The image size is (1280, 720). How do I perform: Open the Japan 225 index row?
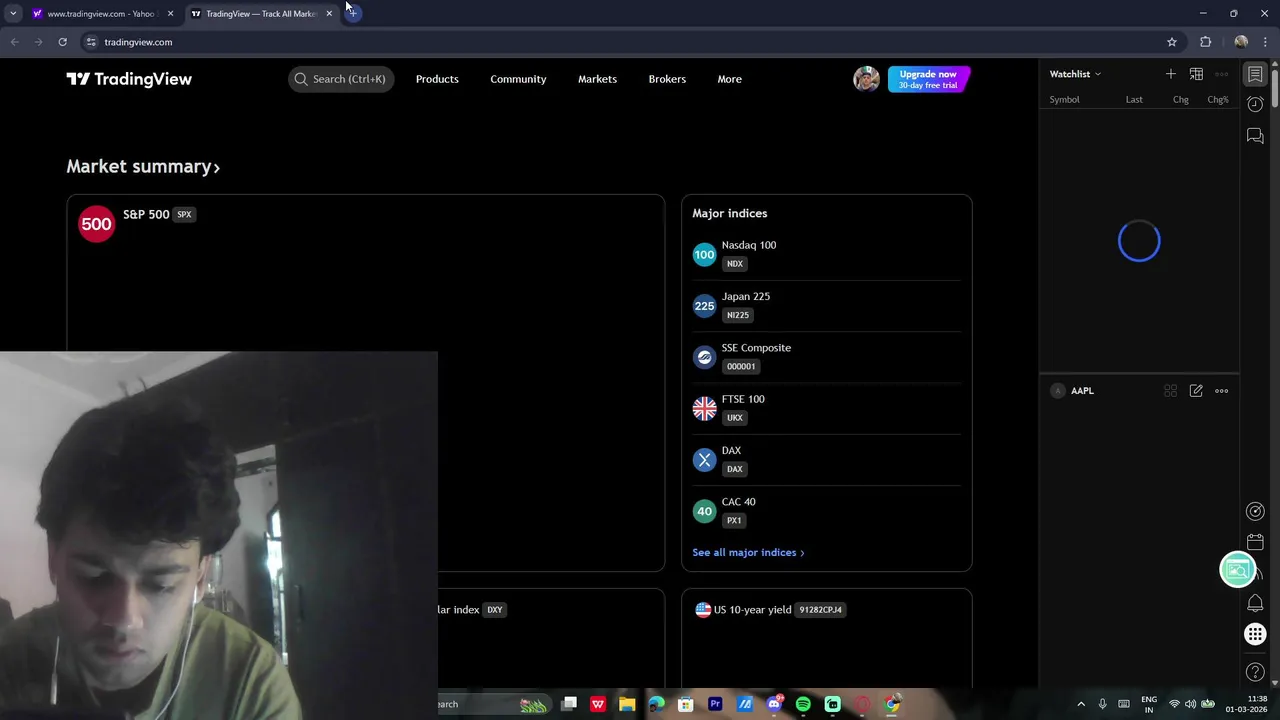coord(826,305)
